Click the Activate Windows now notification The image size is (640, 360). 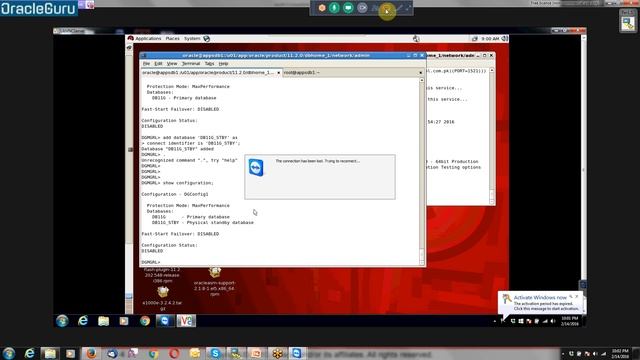click(541, 303)
